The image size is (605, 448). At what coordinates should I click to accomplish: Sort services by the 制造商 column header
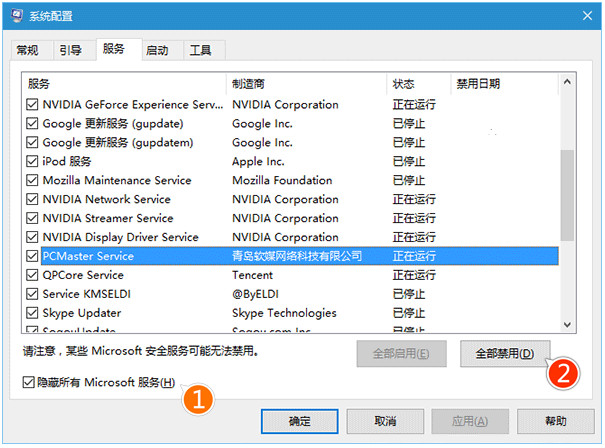click(305, 84)
